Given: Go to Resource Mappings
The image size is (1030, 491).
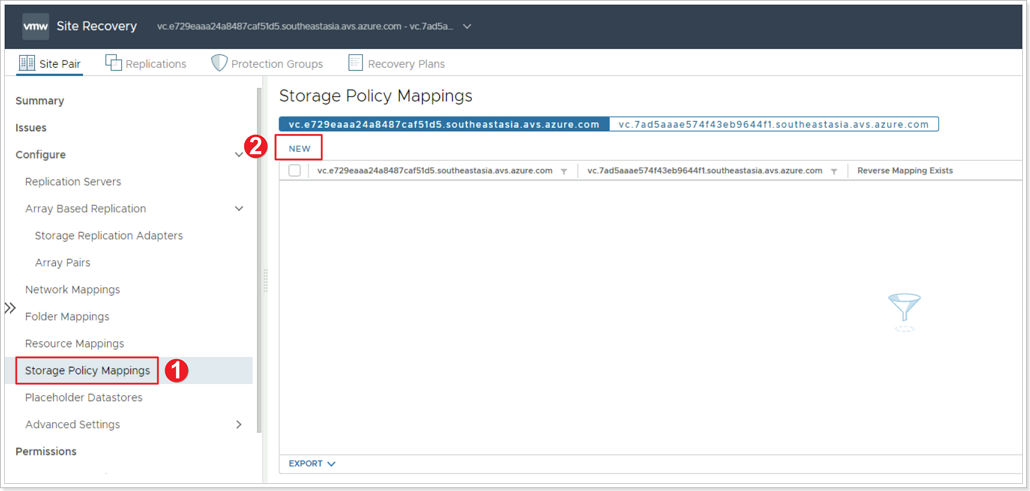Looking at the screenshot, I should [74, 343].
